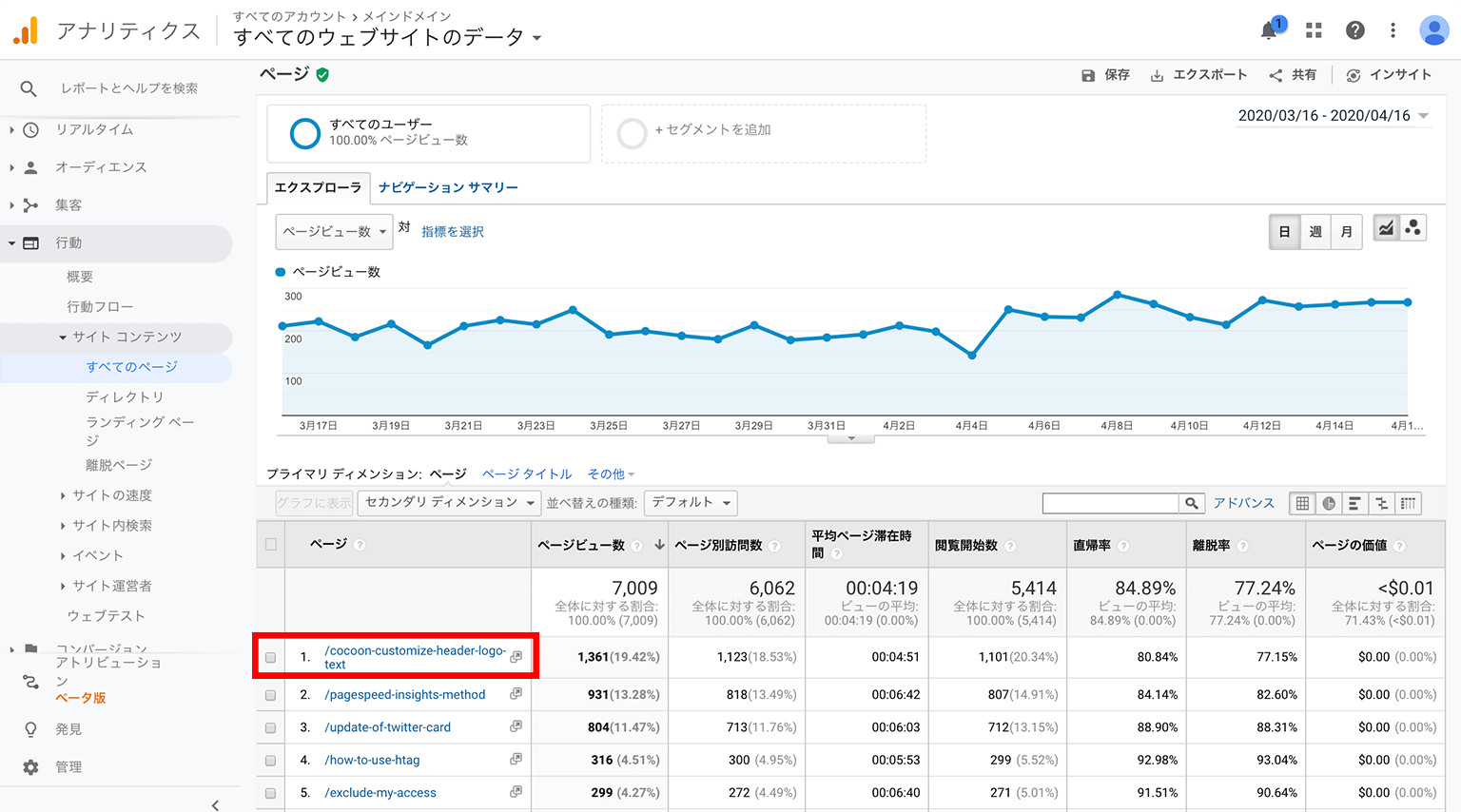This screenshot has width=1461, height=812.
Task: Select the comparison view icon
Action: click(1381, 503)
